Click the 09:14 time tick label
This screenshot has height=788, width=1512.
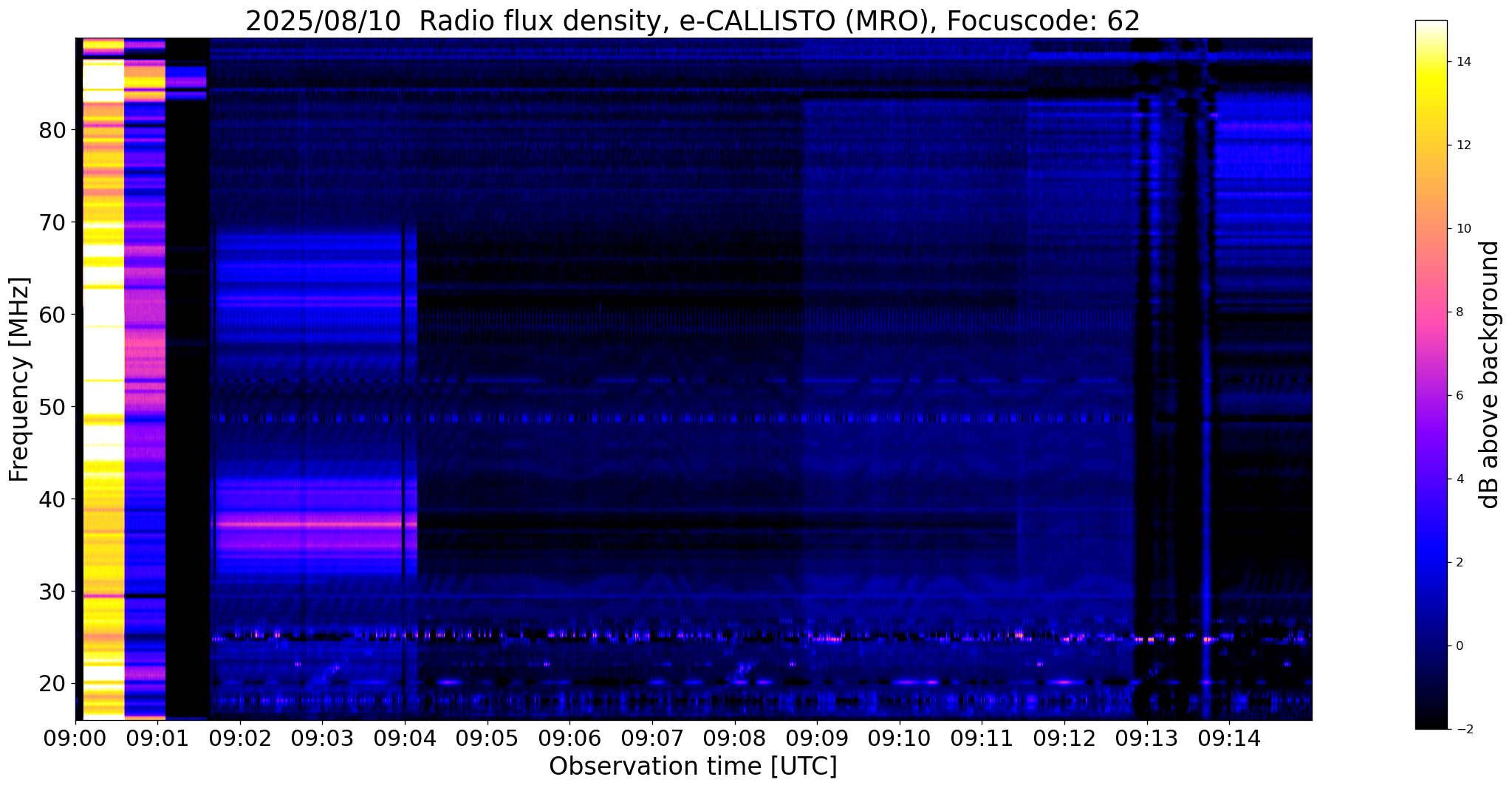click(1229, 739)
